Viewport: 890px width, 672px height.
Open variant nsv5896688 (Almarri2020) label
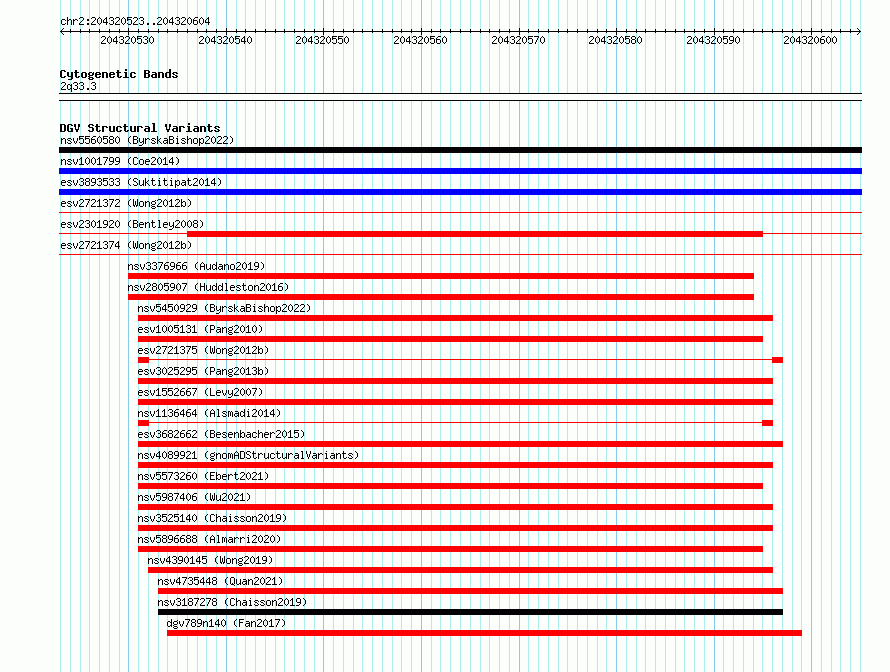pyautogui.click(x=209, y=539)
